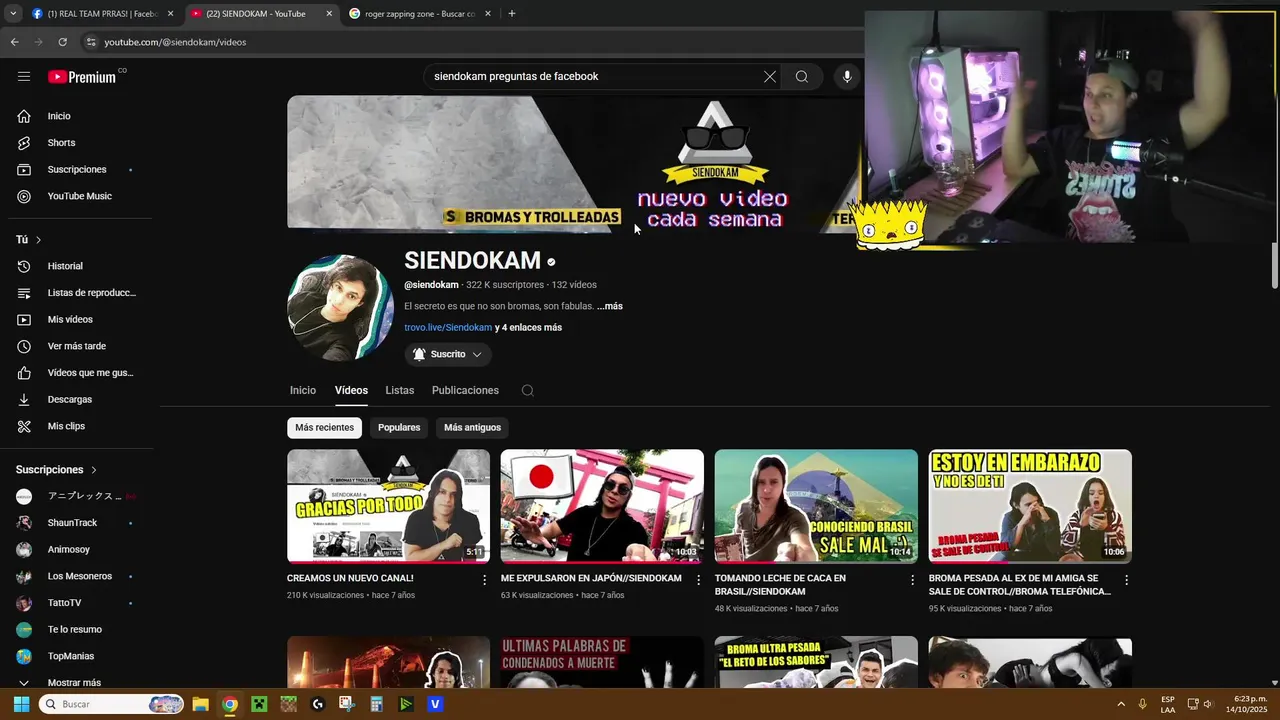1280x720 pixels.
Task: Open a new browser tab
Action: coord(512,14)
